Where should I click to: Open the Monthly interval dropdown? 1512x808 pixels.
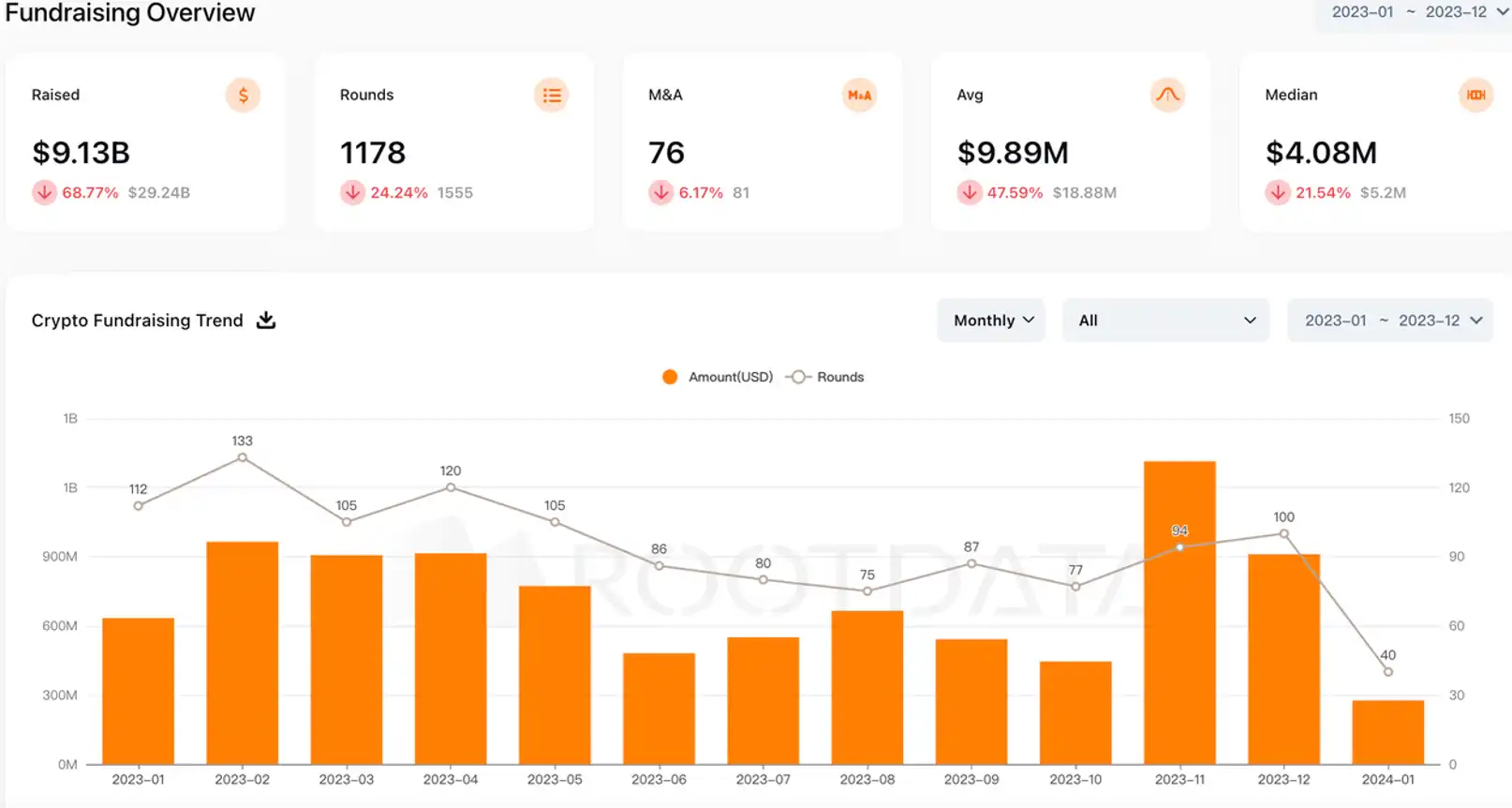coord(991,321)
